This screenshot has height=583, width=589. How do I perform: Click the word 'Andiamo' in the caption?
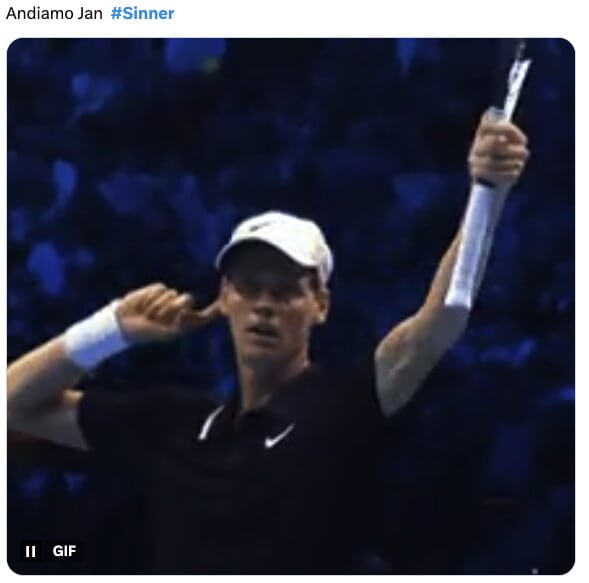(x=39, y=13)
